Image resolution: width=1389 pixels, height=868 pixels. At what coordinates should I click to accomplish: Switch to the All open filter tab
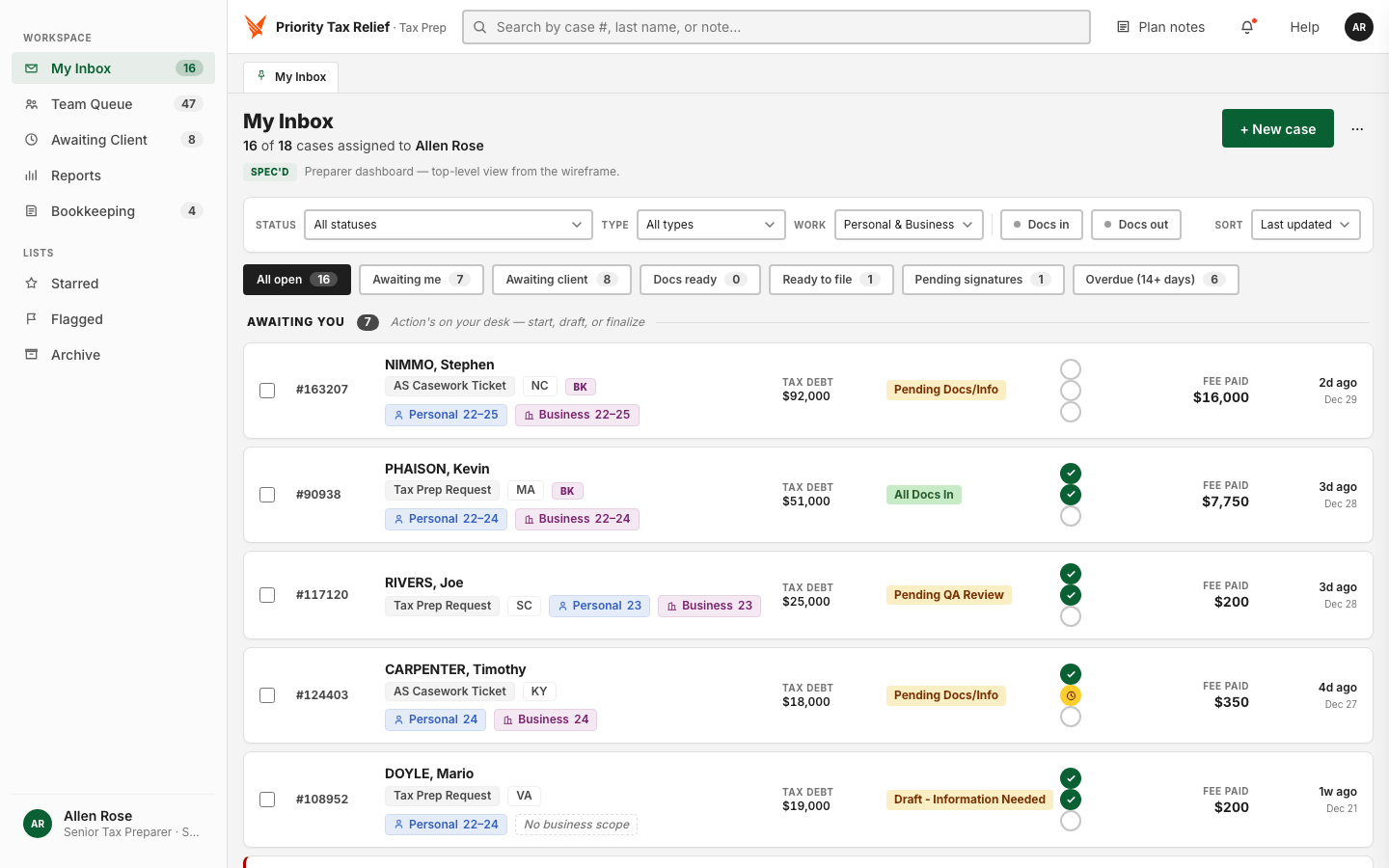coord(297,280)
